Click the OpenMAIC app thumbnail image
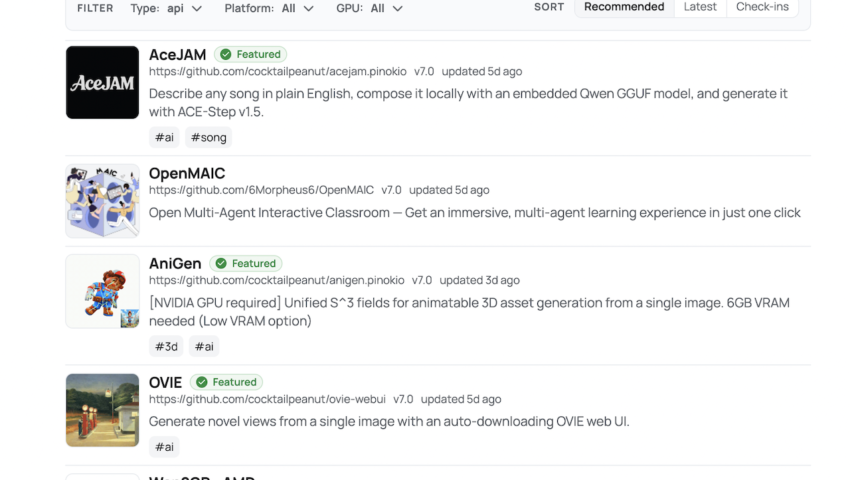The width and height of the screenshot is (850, 480). [102, 201]
